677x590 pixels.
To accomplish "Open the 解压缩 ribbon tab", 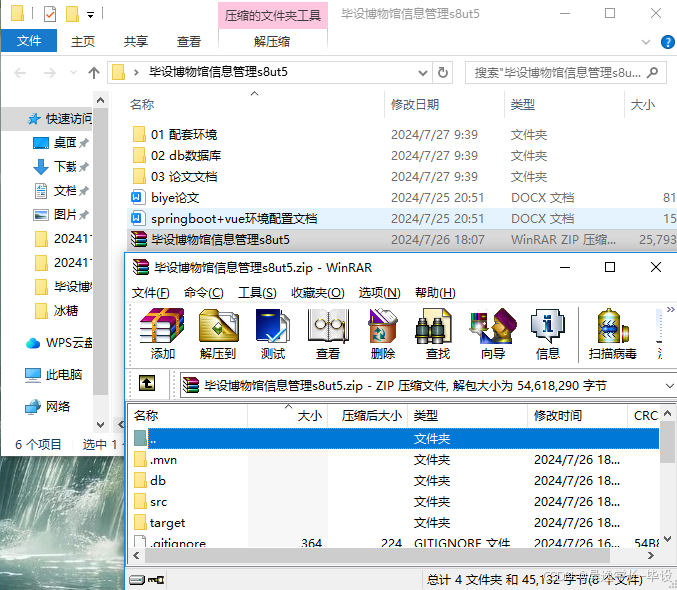I will [272, 41].
